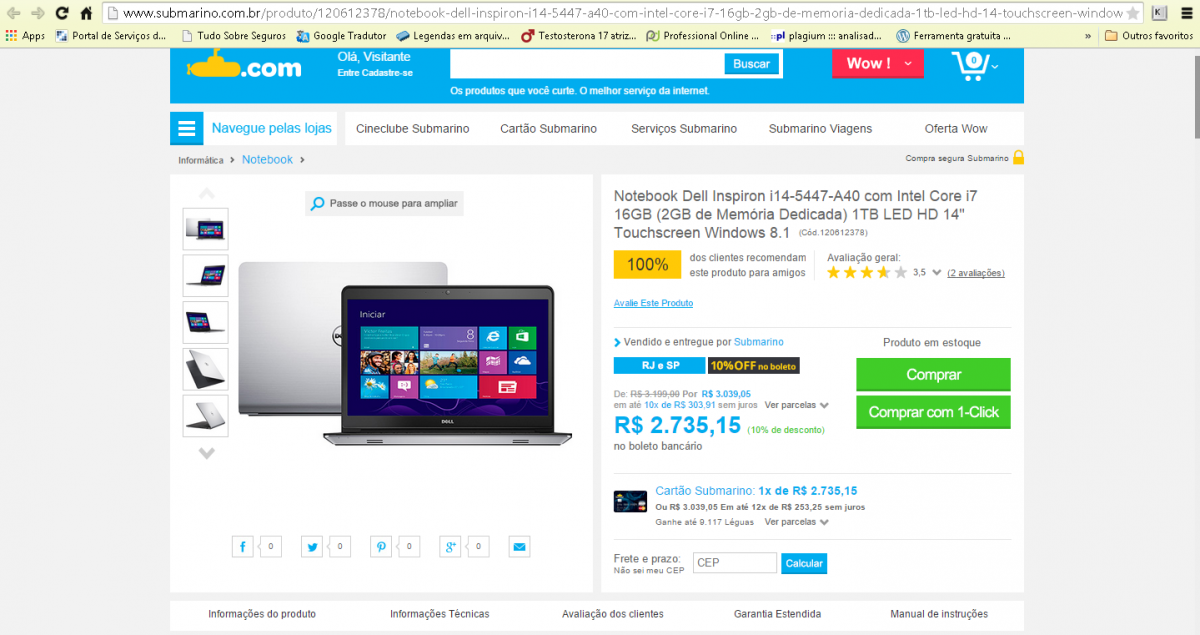Viewport: 1200px width, 635px height.
Task: Select the fifth laptop thumbnail
Action: (x=205, y=416)
